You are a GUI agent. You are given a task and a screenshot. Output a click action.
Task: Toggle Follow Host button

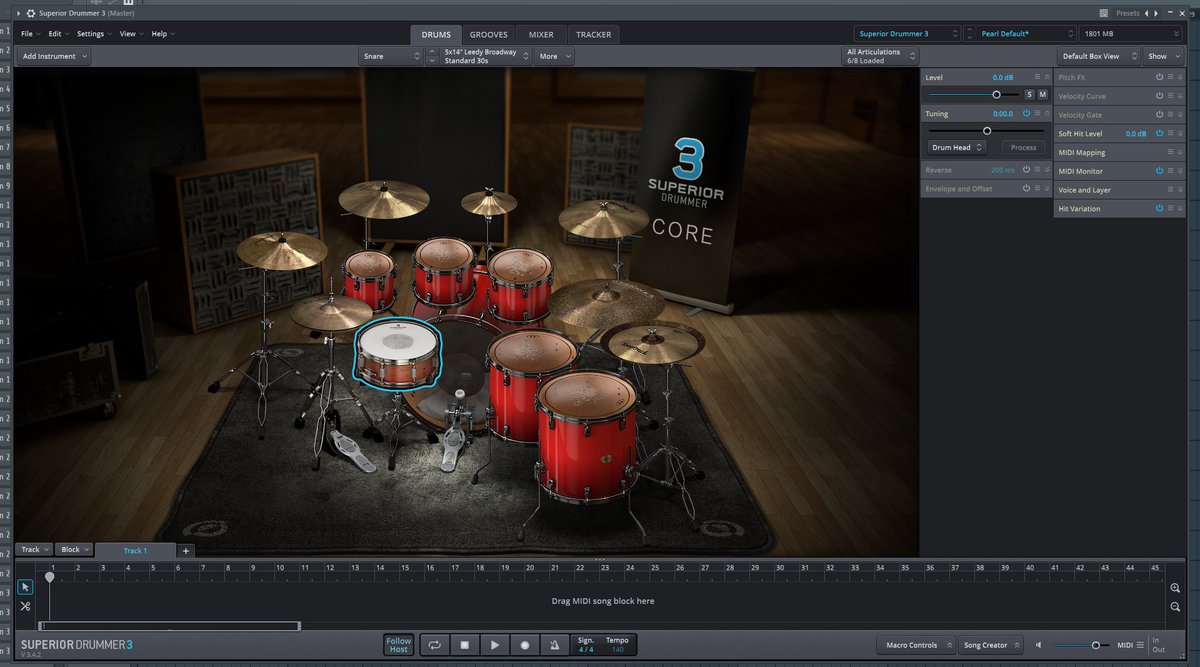click(x=398, y=645)
